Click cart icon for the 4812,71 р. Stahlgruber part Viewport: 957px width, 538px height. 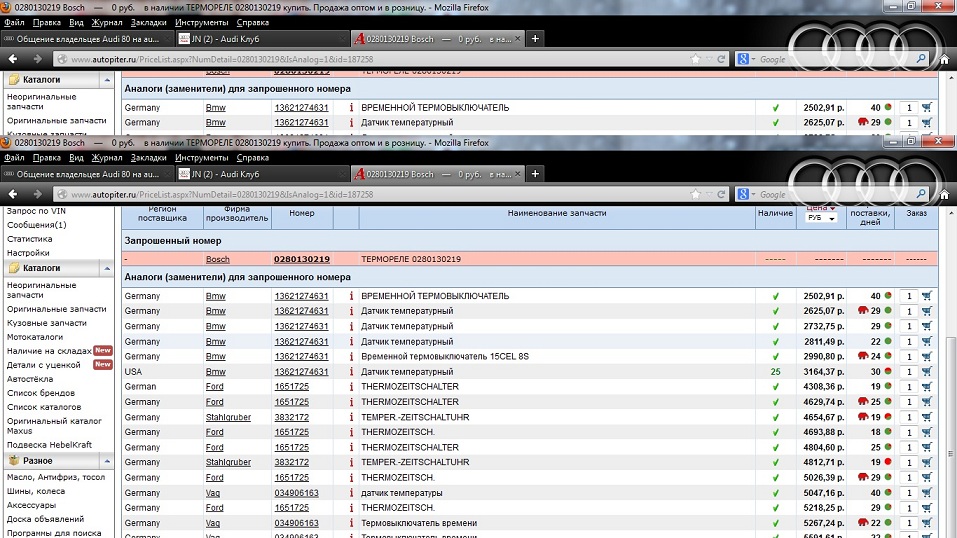pyautogui.click(x=927, y=463)
